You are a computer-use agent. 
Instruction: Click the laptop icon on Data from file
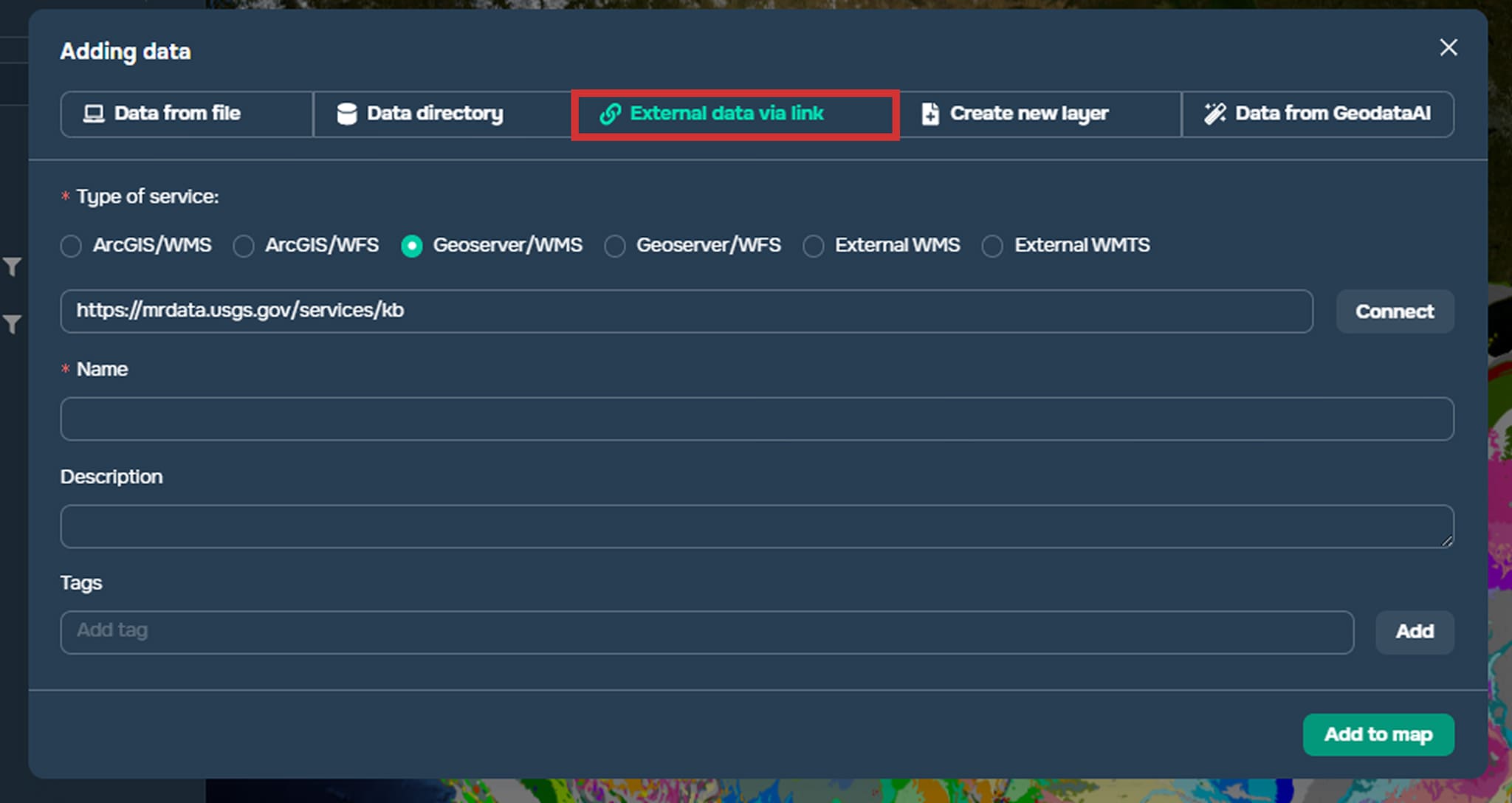point(94,114)
